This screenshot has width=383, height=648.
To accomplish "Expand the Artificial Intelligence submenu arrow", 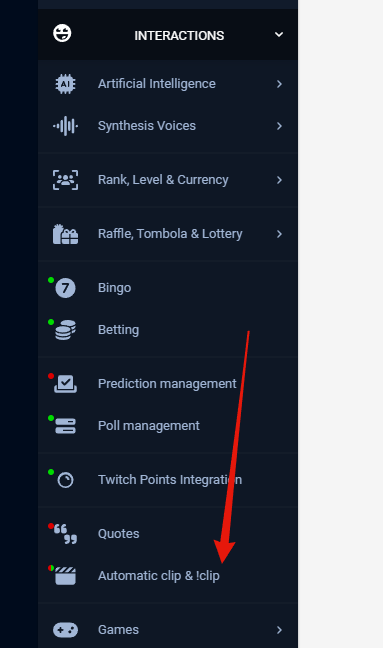I will [x=279, y=84].
